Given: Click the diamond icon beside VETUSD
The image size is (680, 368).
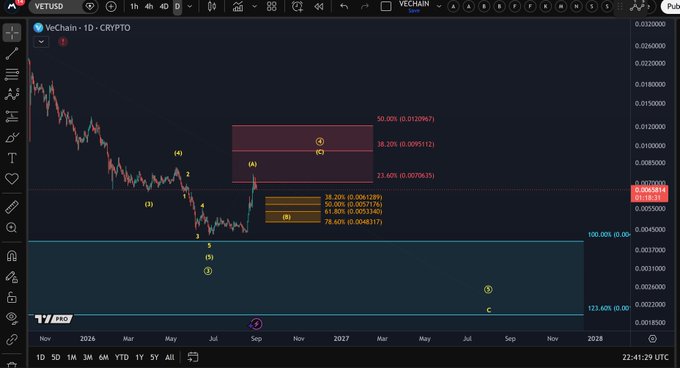Looking at the screenshot, I should pos(90,7).
